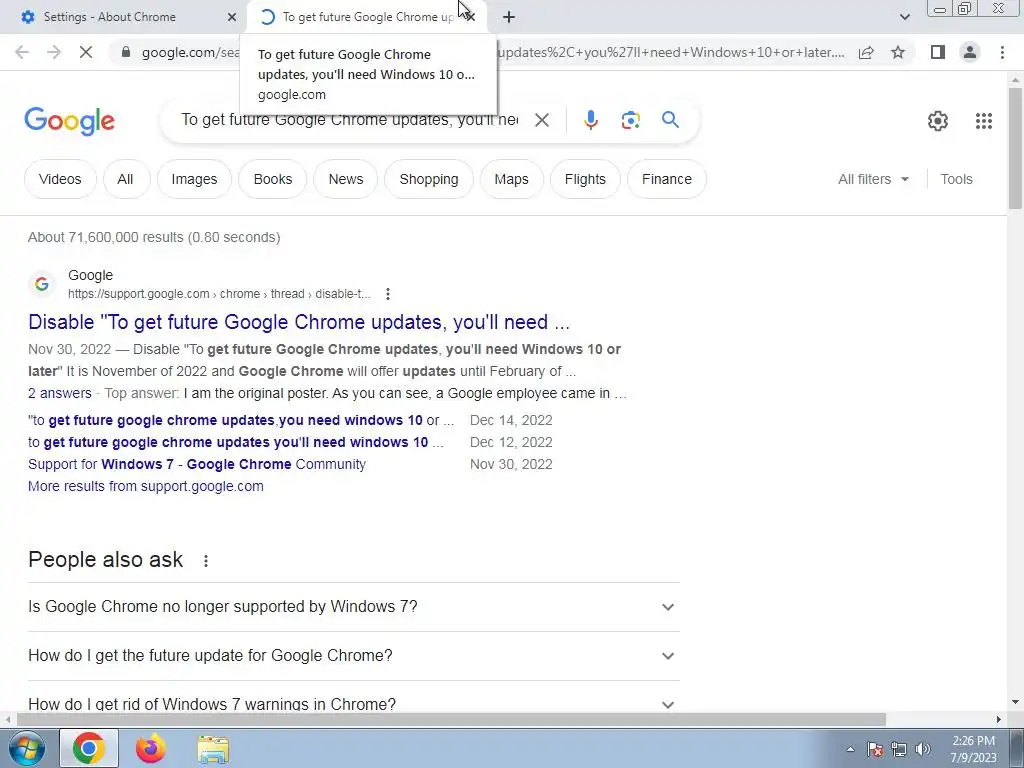Open Chrome's three-dot menu
The width and height of the screenshot is (1024, 768).
click(x=1002, y=52)
